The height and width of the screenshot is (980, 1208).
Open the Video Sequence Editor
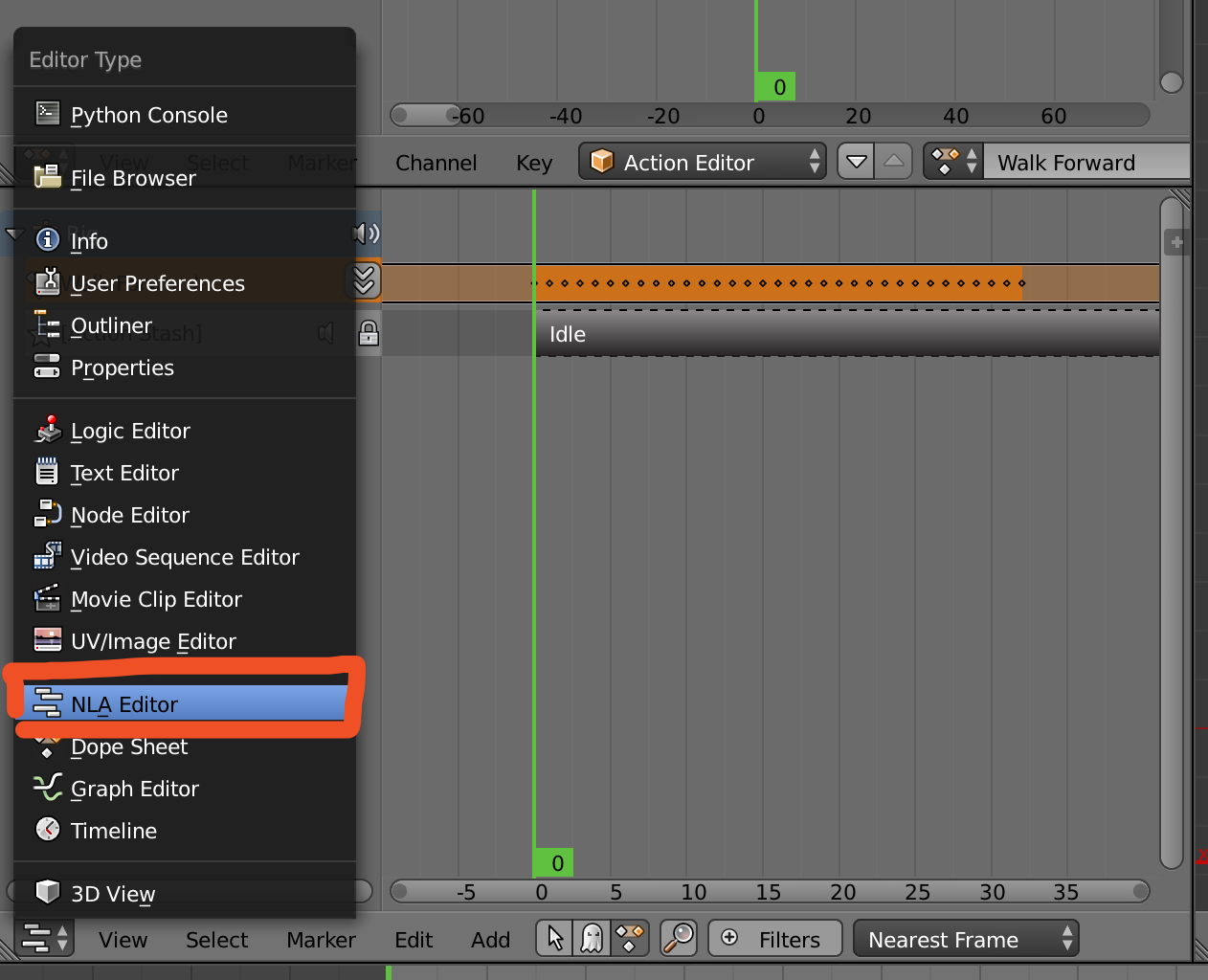coord(184,556)
